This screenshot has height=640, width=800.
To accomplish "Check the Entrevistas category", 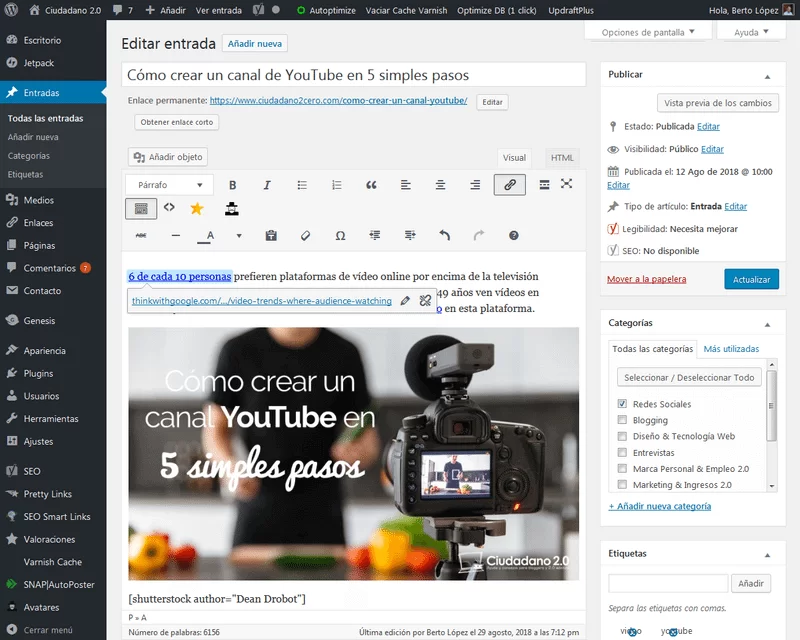I will click(x=622, y=452).
